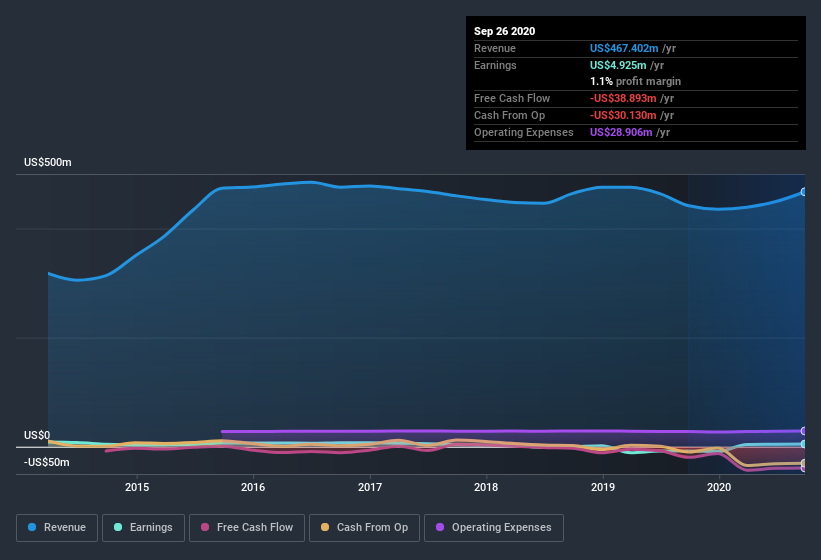This screenshot has width=821, height=560.
Task: Click the Earnings label in tooltip
Action: (x=495, y=65)
